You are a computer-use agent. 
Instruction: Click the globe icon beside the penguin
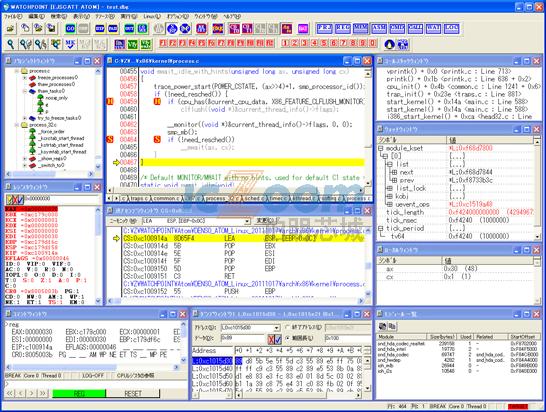pyautogui.click(x=403, y=44)
